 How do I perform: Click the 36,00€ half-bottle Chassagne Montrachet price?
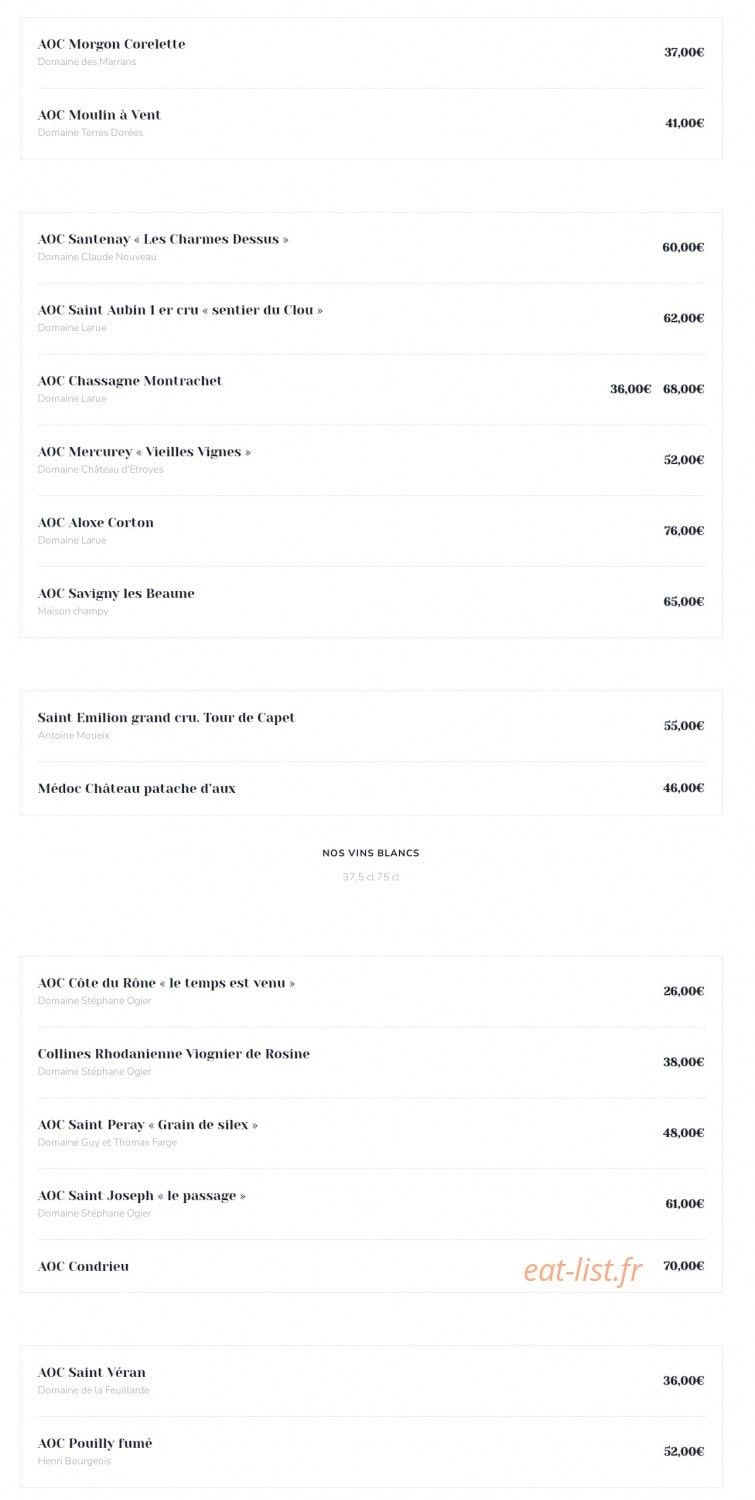coord(631,389)
